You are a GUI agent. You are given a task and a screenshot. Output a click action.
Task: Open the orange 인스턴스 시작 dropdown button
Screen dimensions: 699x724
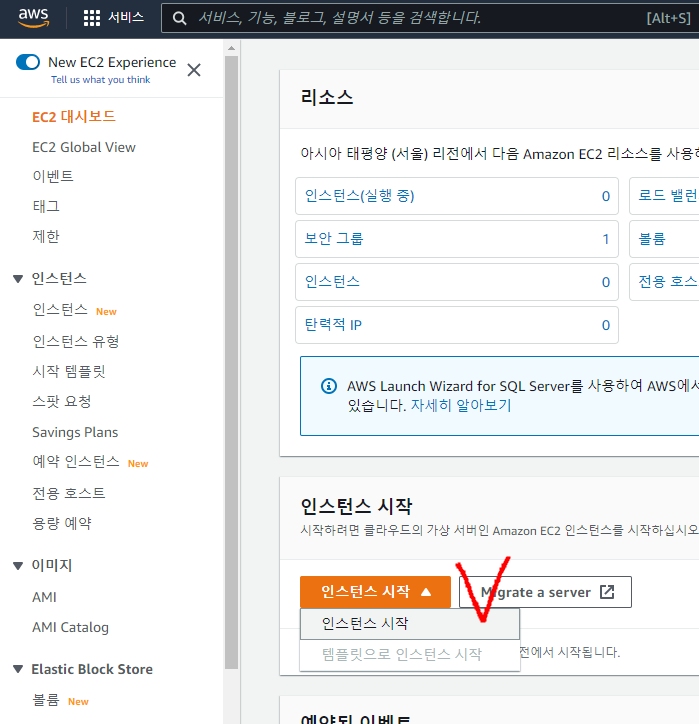(375, 591)
